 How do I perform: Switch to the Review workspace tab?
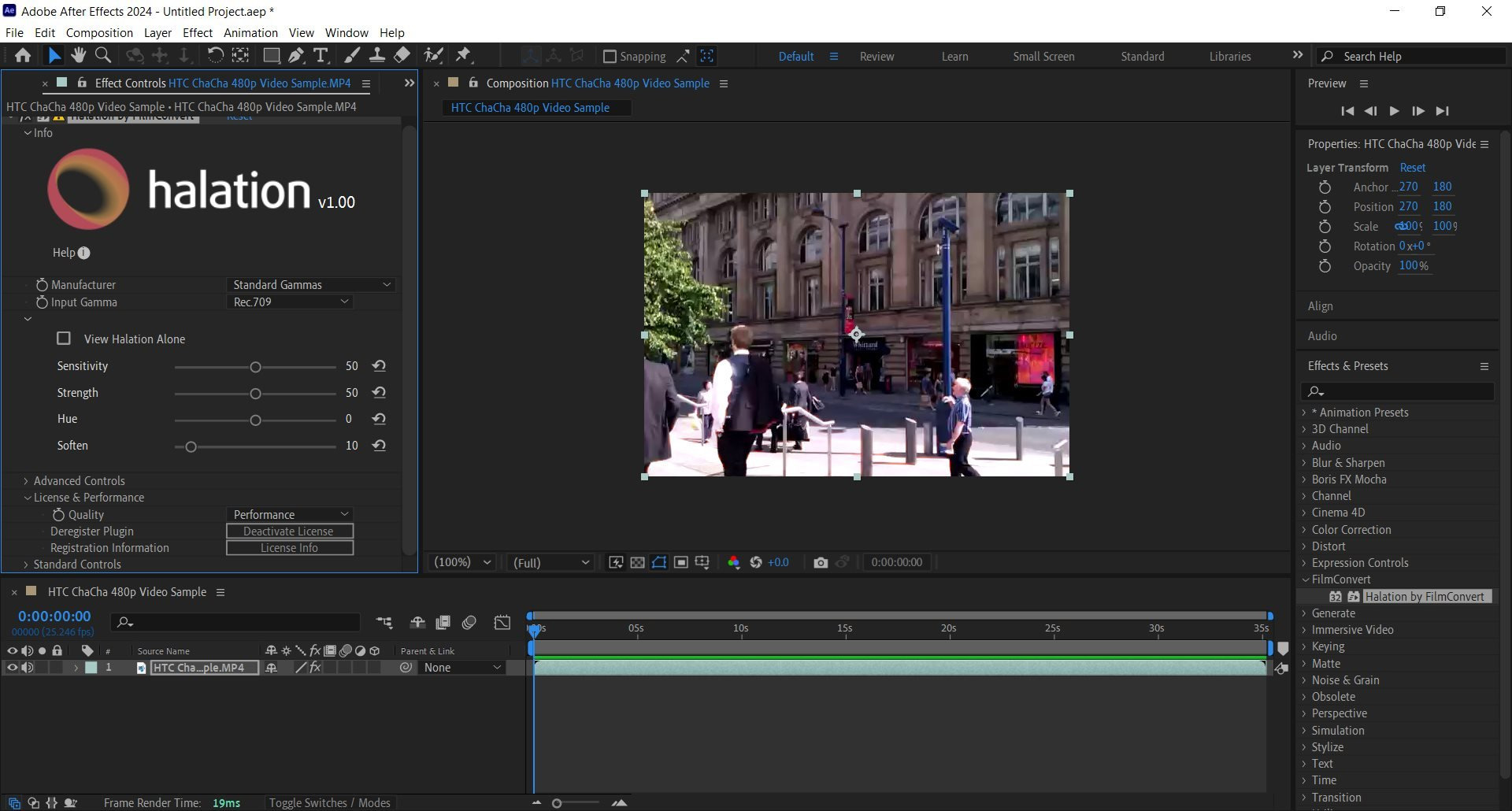click(x=876, y=57)
